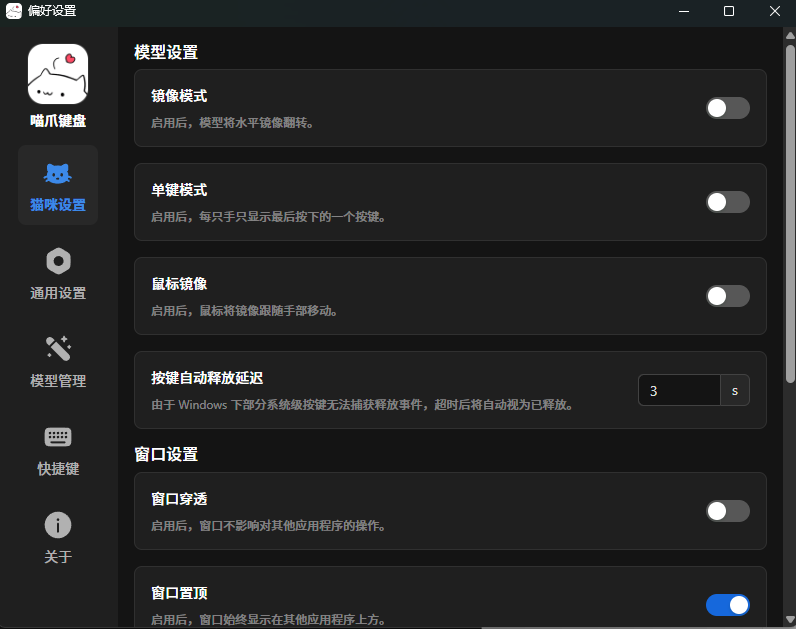Go to the 通用设置 tab label

[x=58, y=293]
